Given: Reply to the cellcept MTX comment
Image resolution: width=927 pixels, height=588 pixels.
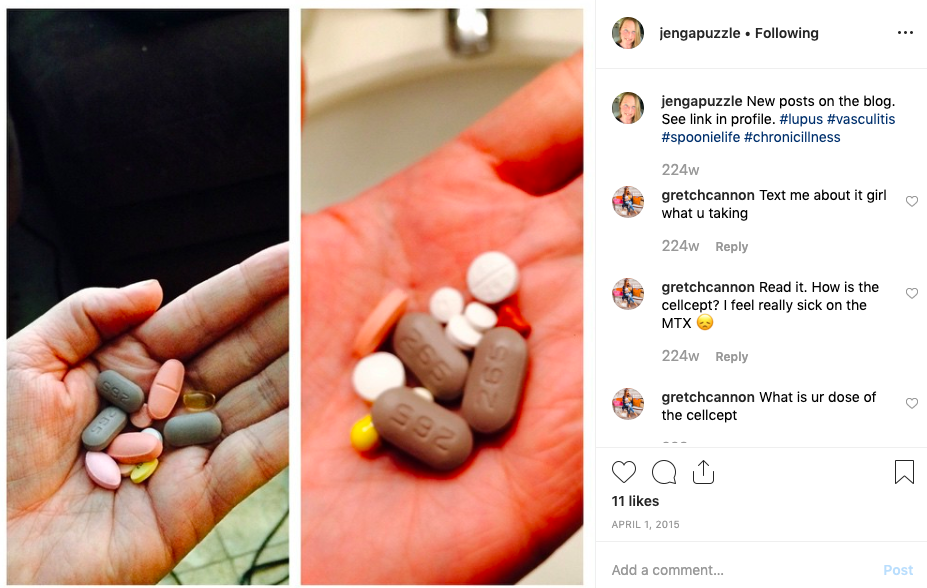Looking at the screenshot, I should pyautogui.click(x=732, y=356).
